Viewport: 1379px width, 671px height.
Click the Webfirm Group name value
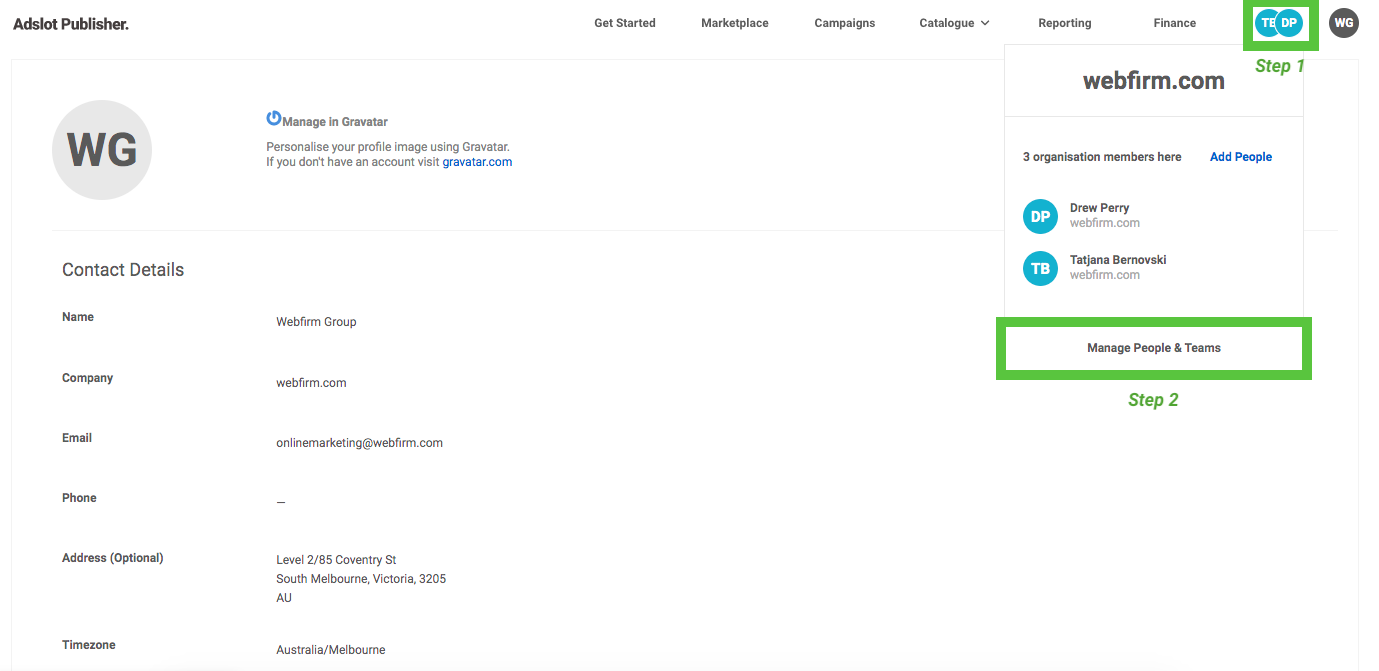(316, 322)
